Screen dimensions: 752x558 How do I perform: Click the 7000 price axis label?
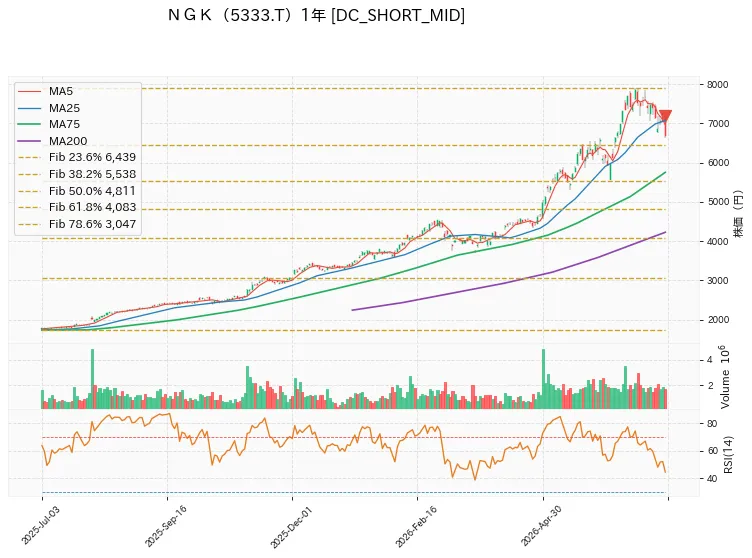tap(717, 124)
